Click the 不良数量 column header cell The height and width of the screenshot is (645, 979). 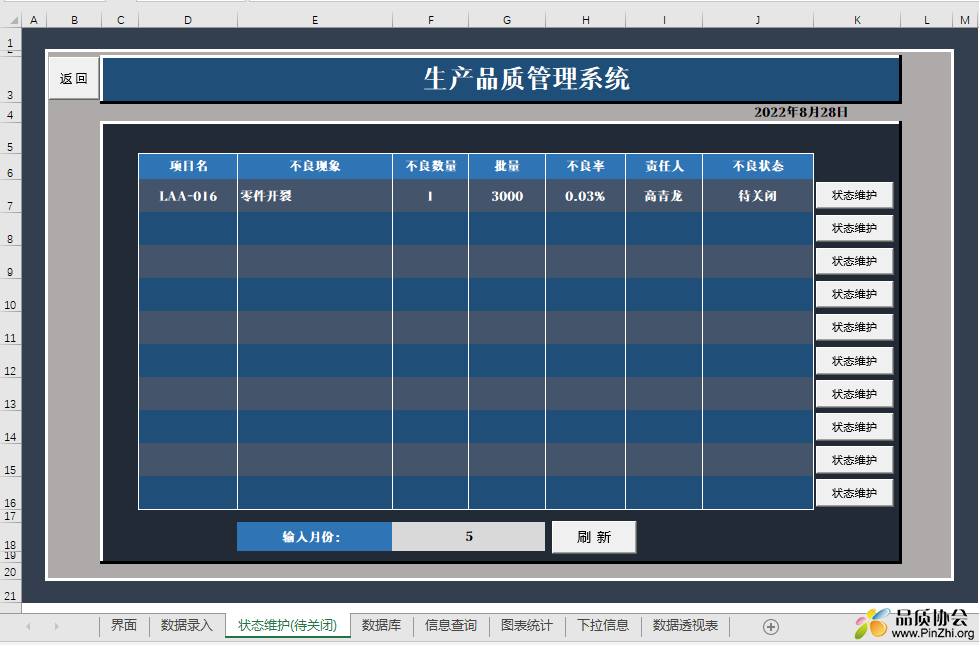pyautogui.click(x=430, y=166)
